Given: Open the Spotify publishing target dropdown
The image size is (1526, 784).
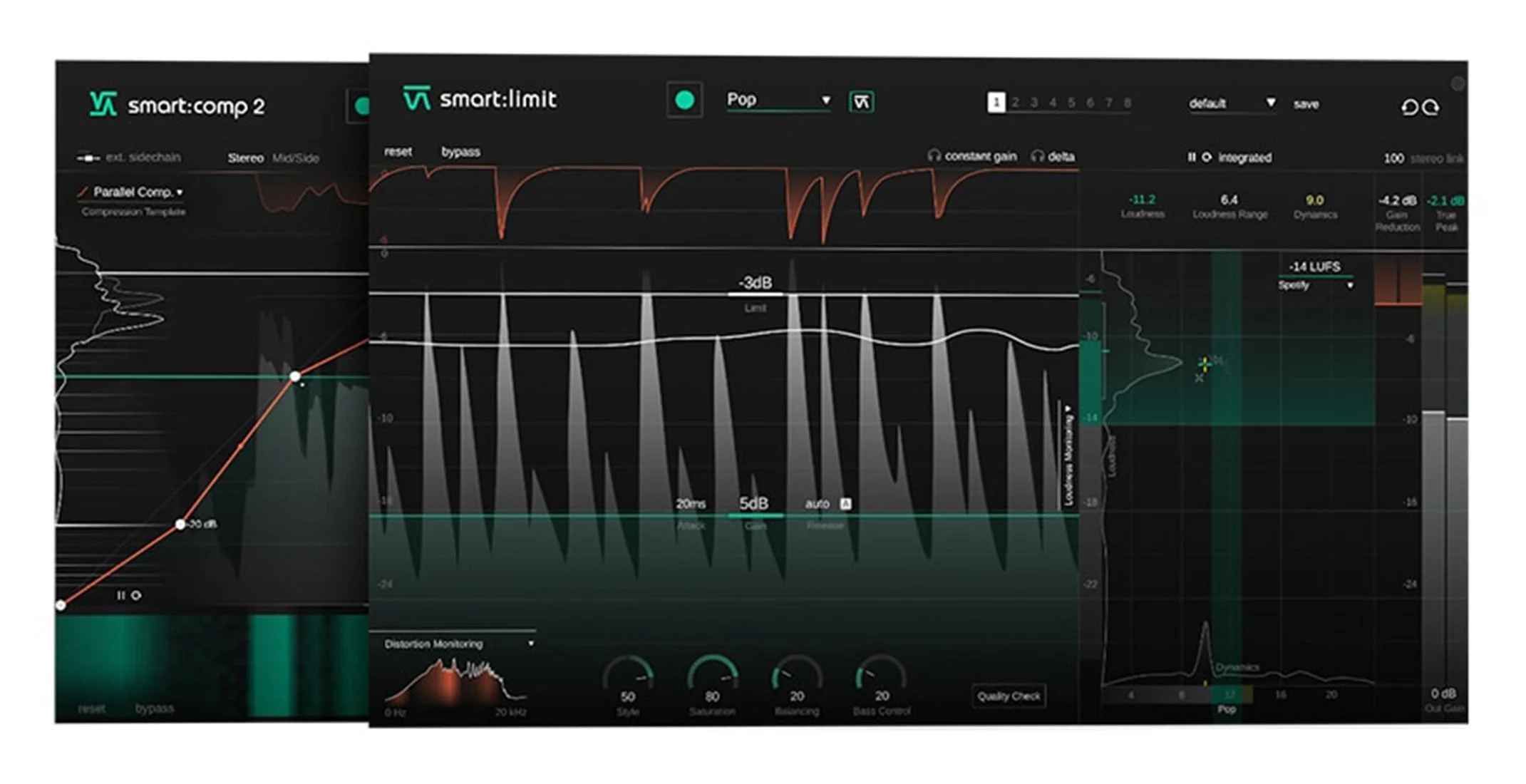Looking at the screenshot, I should coord(1315,285).
